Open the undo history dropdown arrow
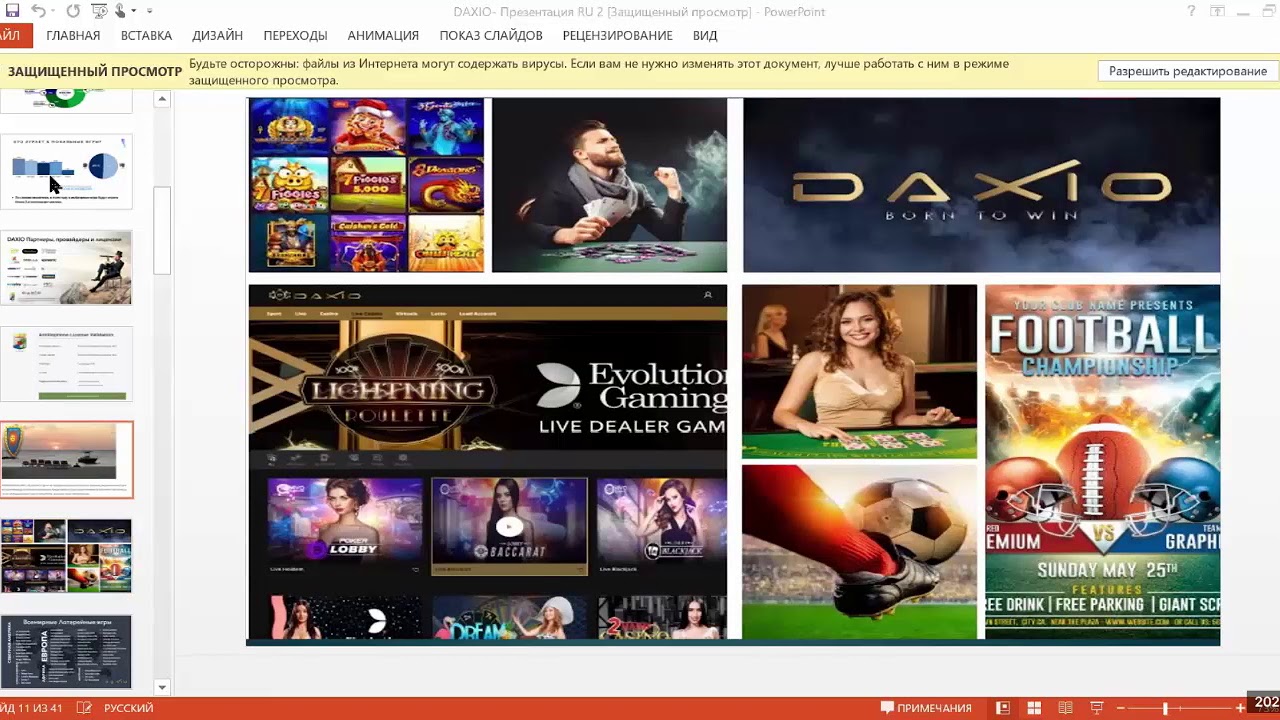Viewport: 1280px width, 720px height. (x=52, y=12)
